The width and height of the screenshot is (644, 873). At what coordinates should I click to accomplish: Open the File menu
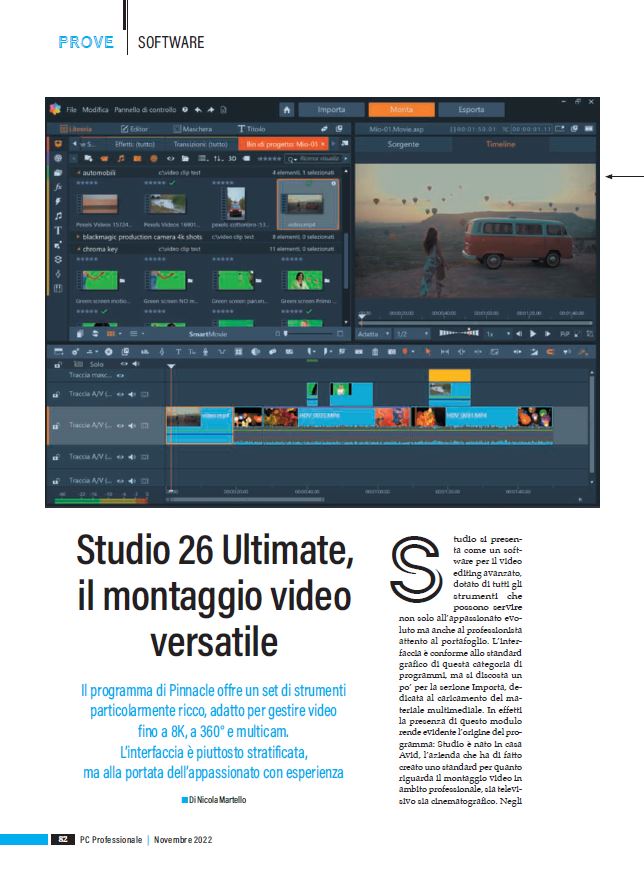click(72, 110)
